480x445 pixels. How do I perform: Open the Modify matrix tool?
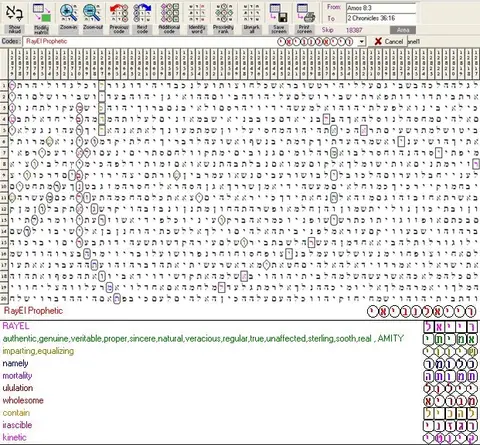pyautogui.click(x=42, y=18)
